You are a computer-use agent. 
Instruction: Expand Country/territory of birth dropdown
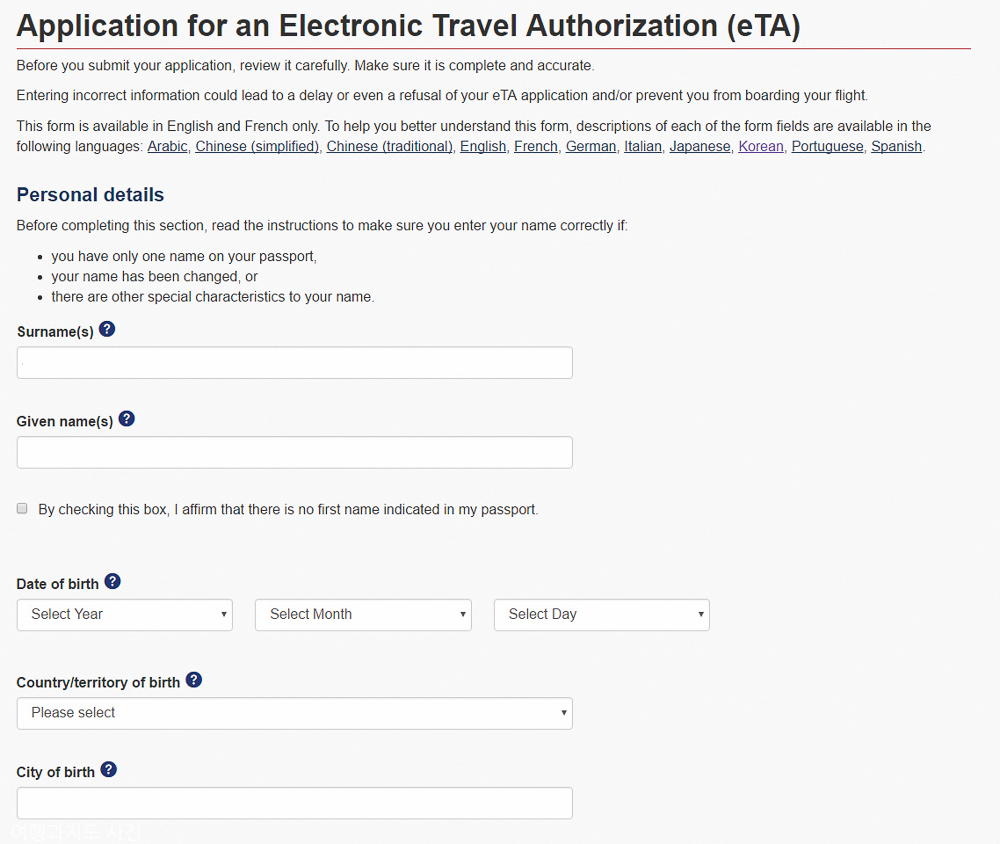pyautogui.click(x=295, y=713)
